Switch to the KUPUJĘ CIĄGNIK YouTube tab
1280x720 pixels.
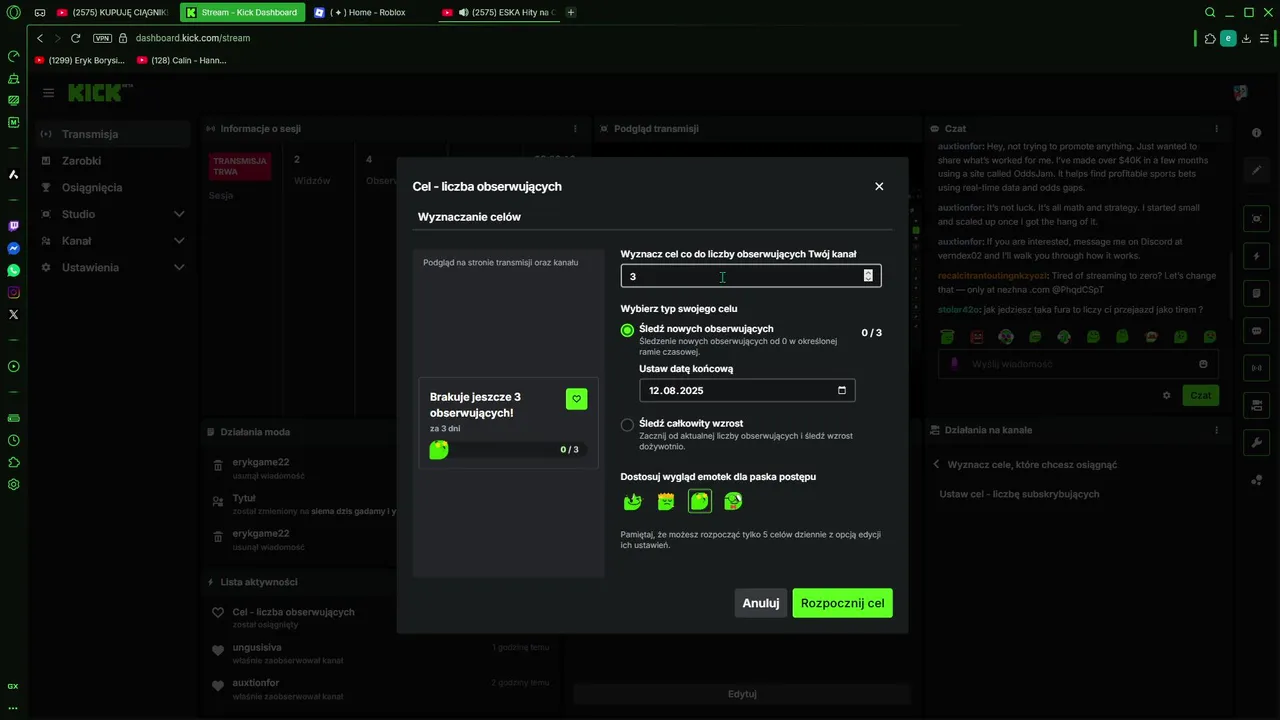tap(111, 12)
